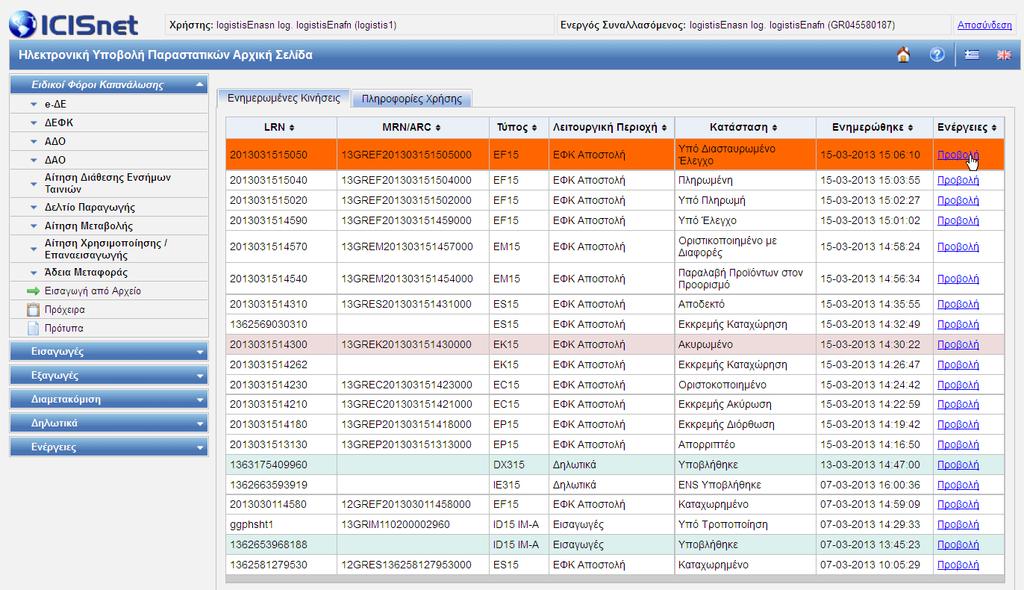Open the Πρότυπα menu entry
1024x590 pixels.
[x=64, y=328]
